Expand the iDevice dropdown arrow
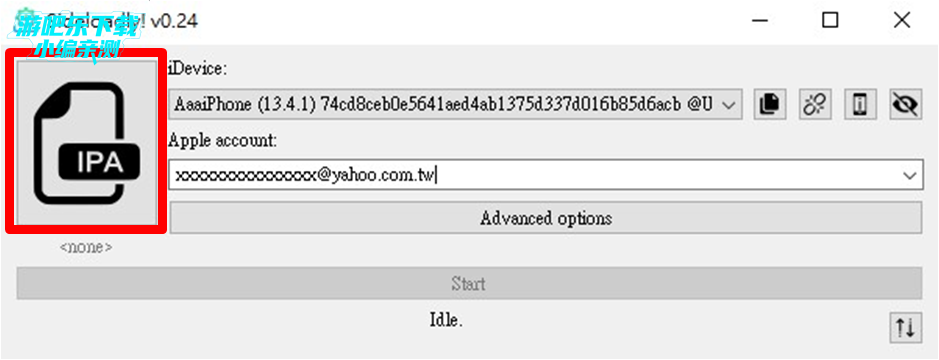Screen dimensions: 939x360 729,105
